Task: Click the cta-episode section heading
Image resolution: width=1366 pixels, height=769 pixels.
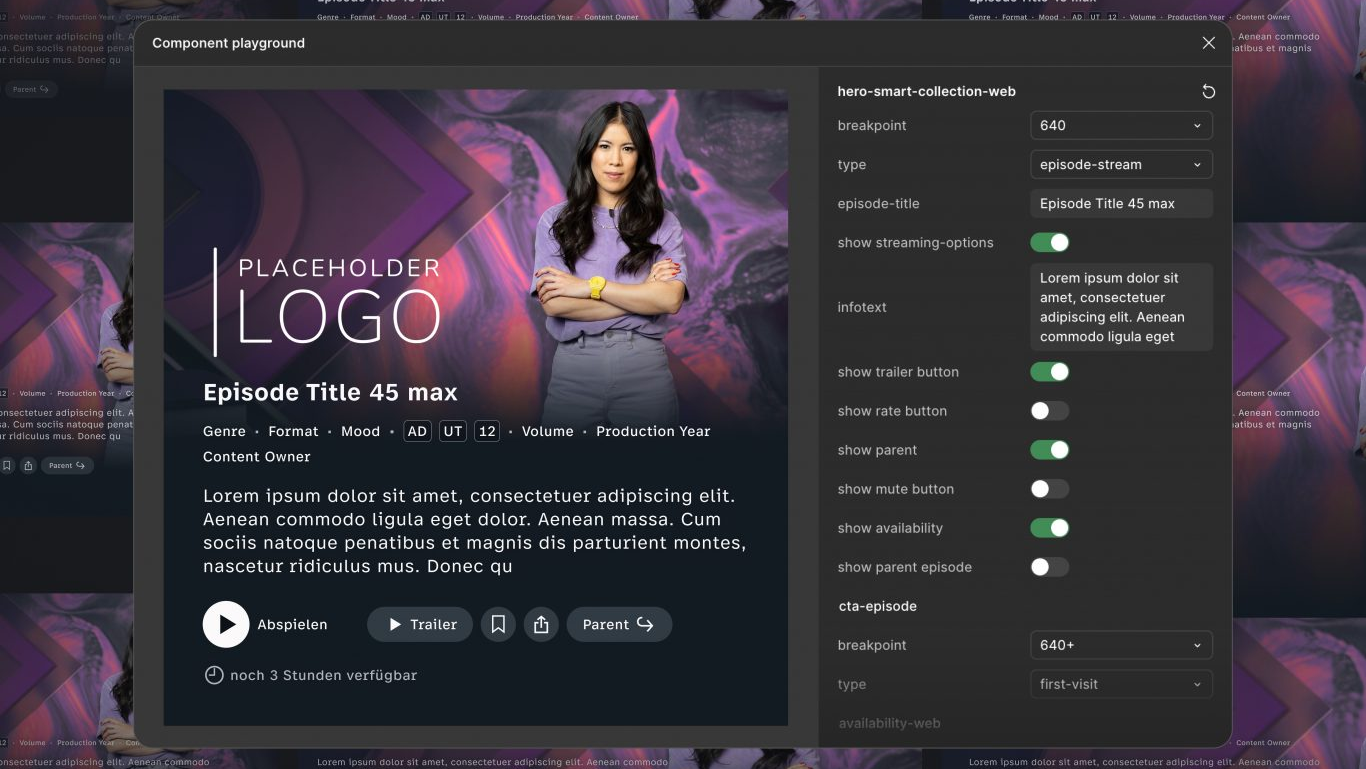Action: (877, 606)
